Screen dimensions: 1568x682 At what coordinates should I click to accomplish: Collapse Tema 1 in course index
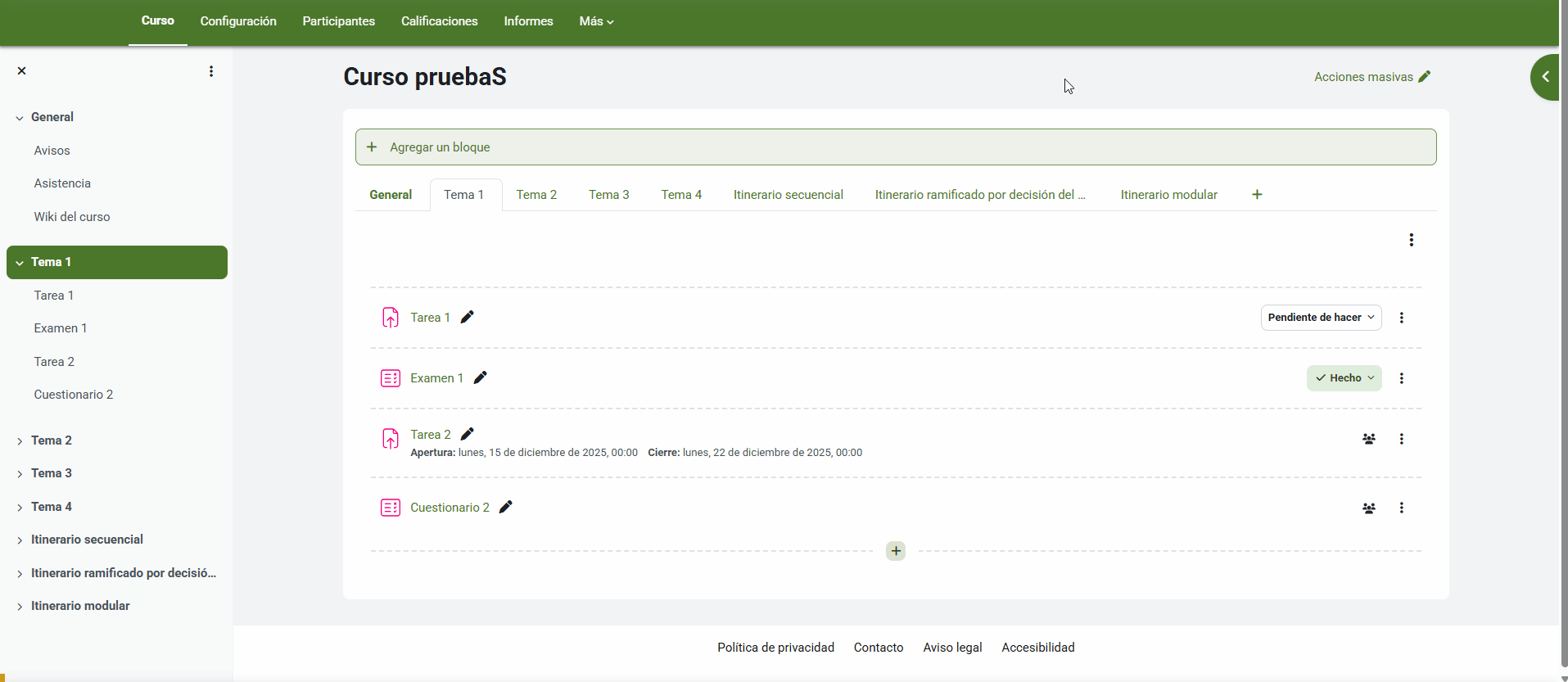point(20,263)
